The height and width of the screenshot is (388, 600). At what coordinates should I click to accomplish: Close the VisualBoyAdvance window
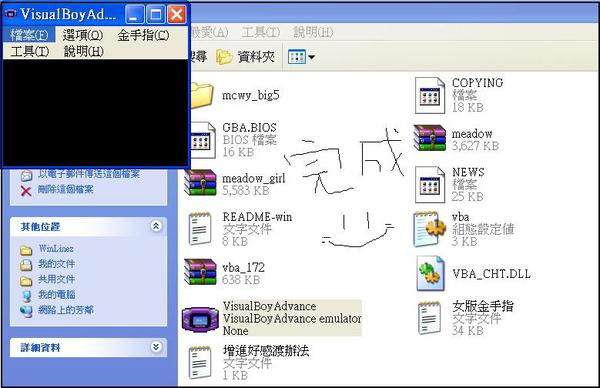click(x=177, y=14)
